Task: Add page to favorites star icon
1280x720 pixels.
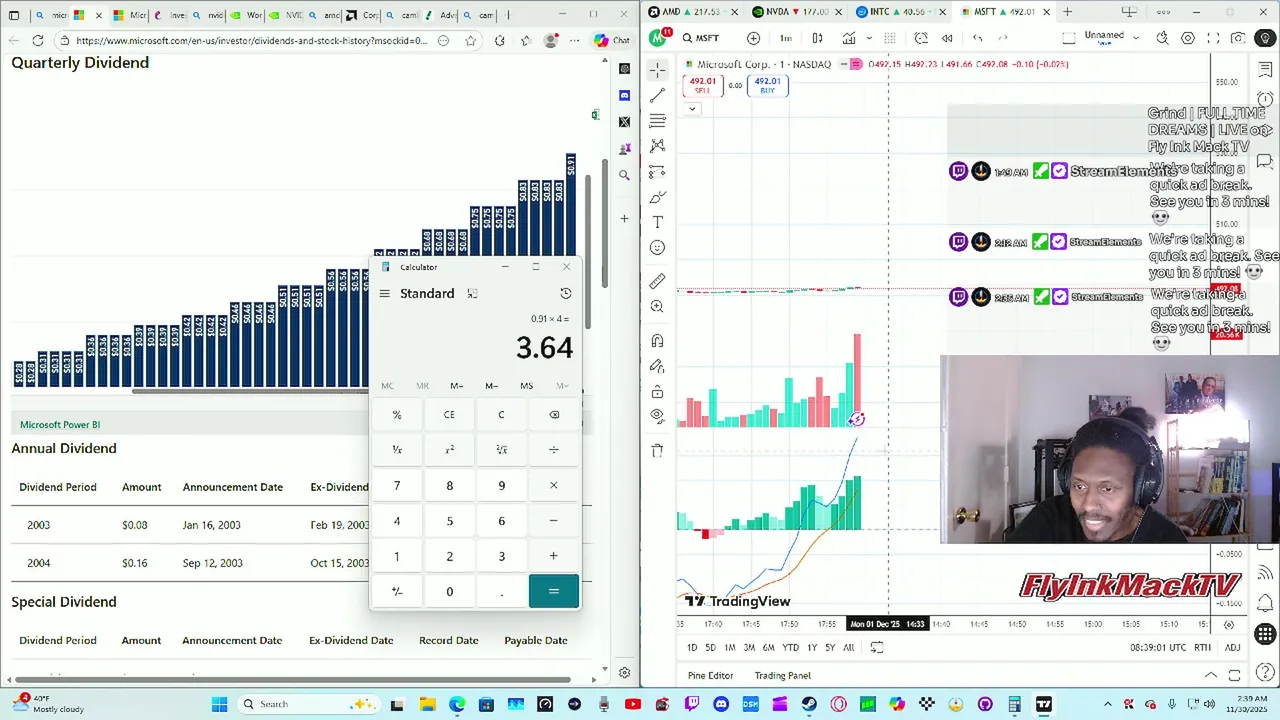Action: click(x=470, y=40)
